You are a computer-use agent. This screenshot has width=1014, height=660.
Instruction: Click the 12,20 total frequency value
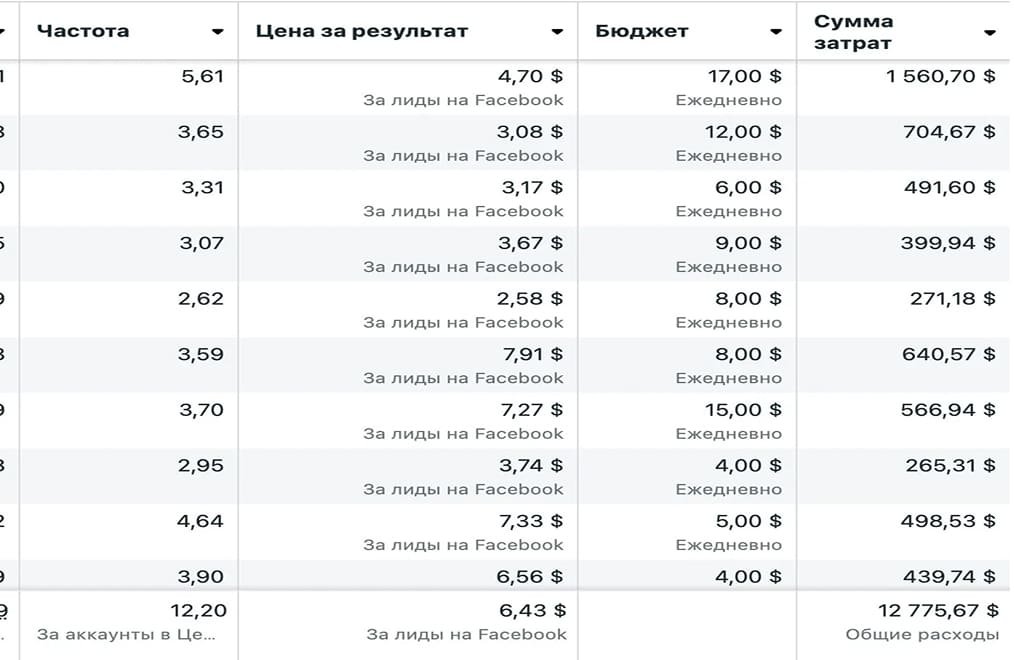(x=199, y=610)
